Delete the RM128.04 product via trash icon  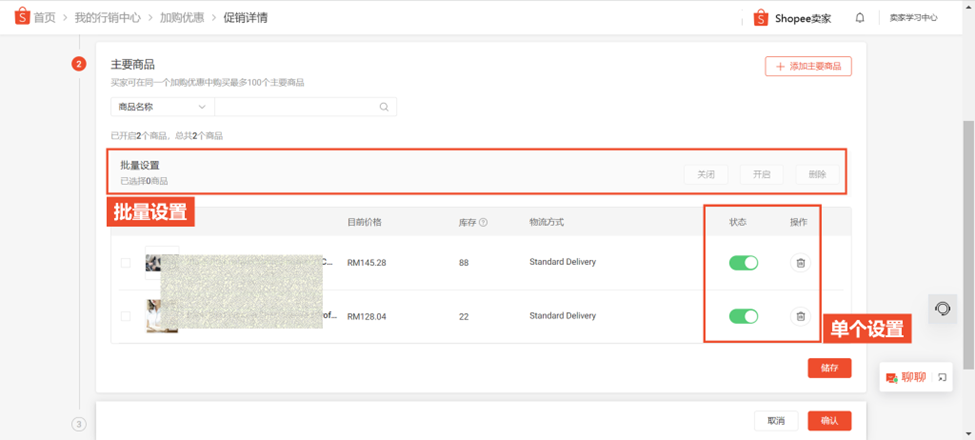click(x=801, y=316)
